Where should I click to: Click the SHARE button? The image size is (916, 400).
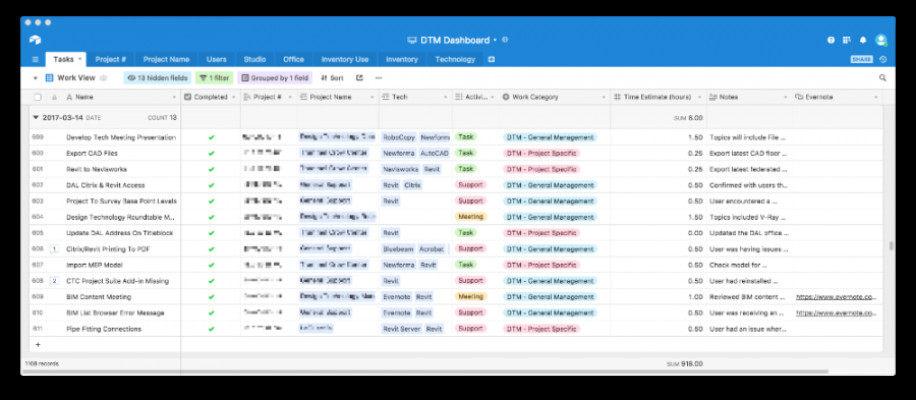862,60
